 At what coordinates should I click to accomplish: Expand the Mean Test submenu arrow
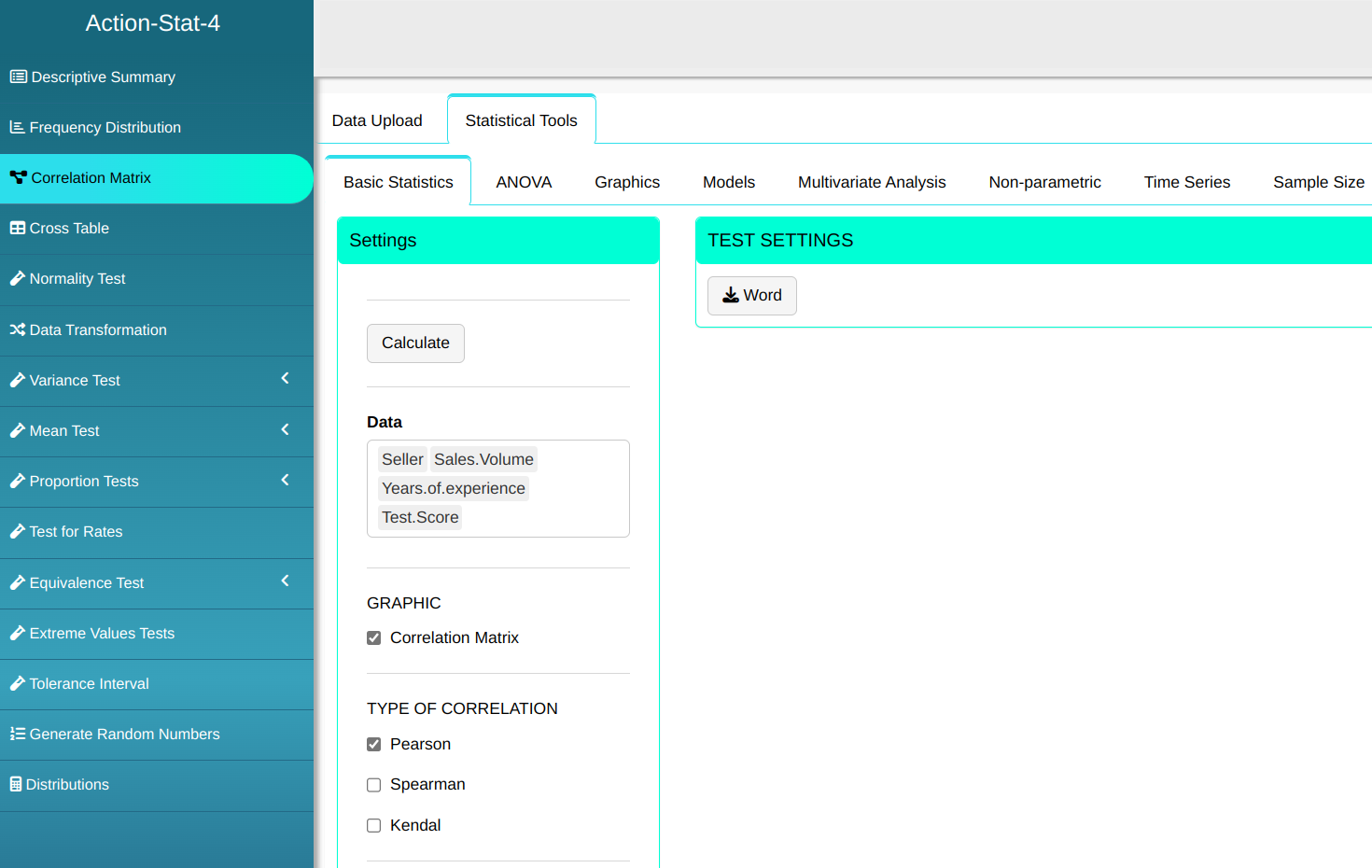pos(285,429)
